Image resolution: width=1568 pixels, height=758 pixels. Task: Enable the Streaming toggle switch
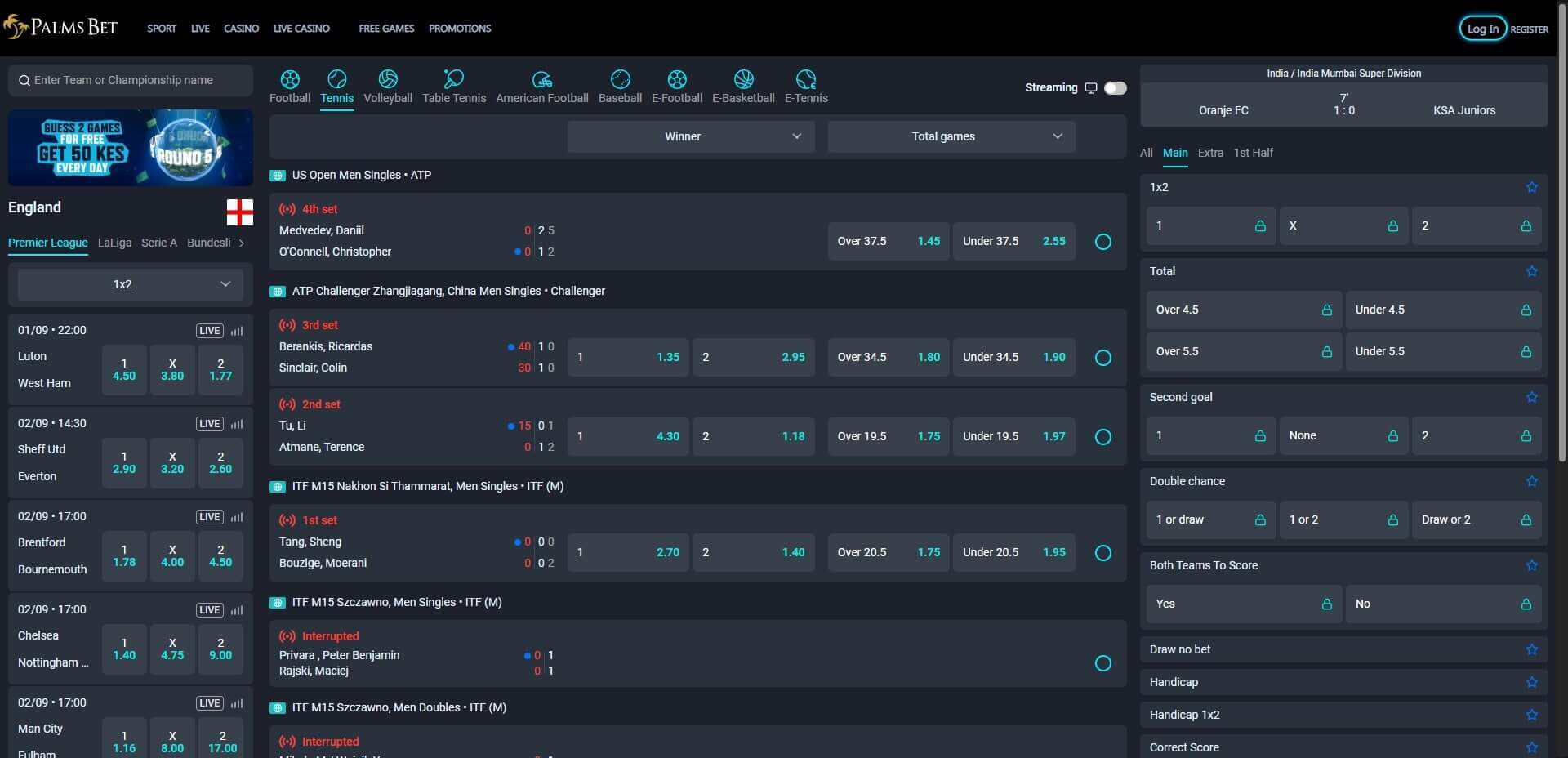coord(1115,88)
